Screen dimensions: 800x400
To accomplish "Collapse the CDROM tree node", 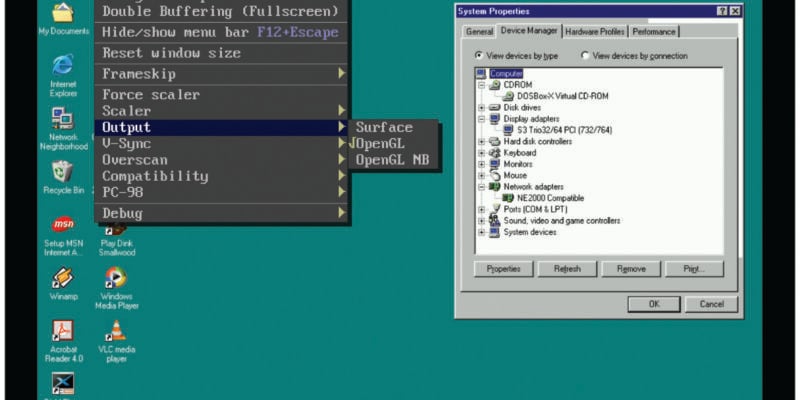I will [x=481, y=85].
